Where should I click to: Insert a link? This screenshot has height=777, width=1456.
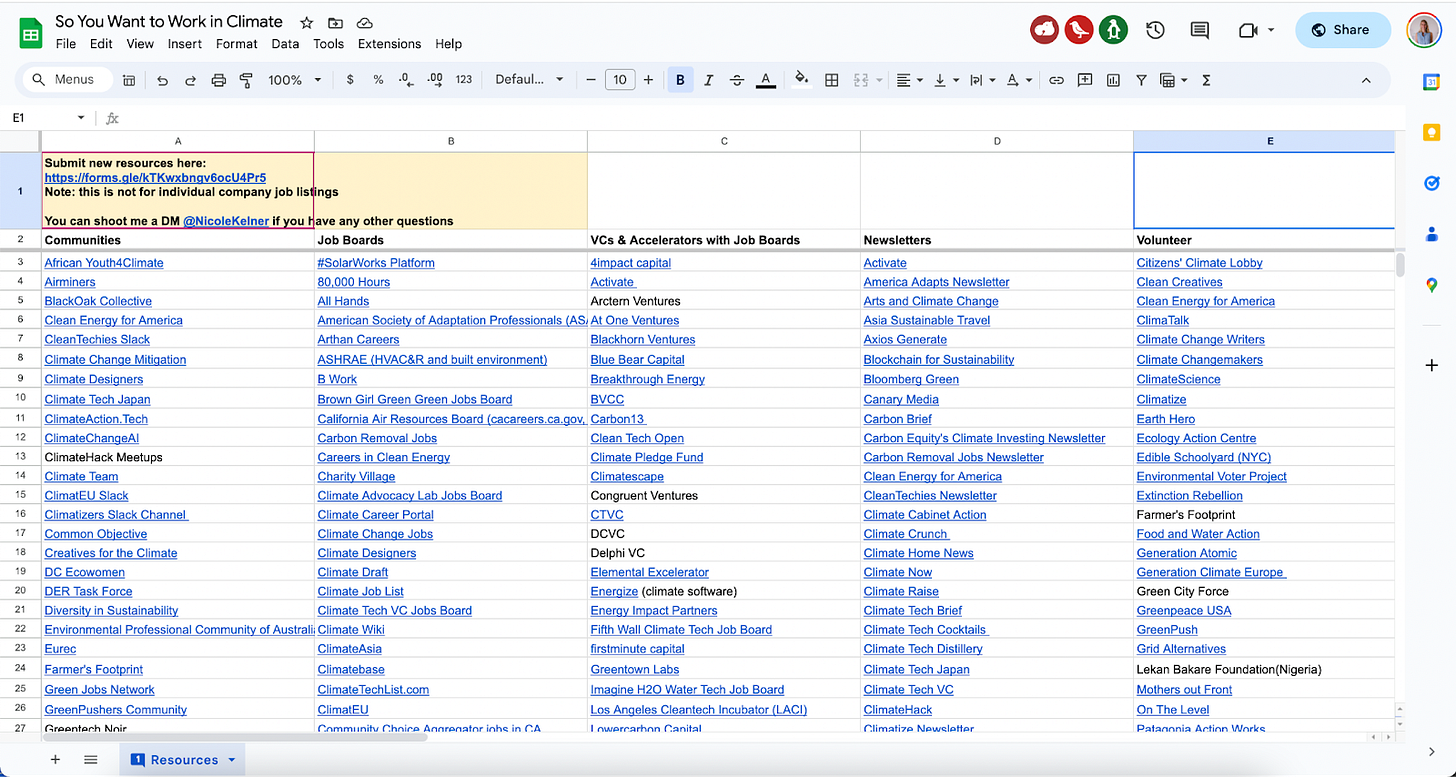click(x=1056, y=80)
